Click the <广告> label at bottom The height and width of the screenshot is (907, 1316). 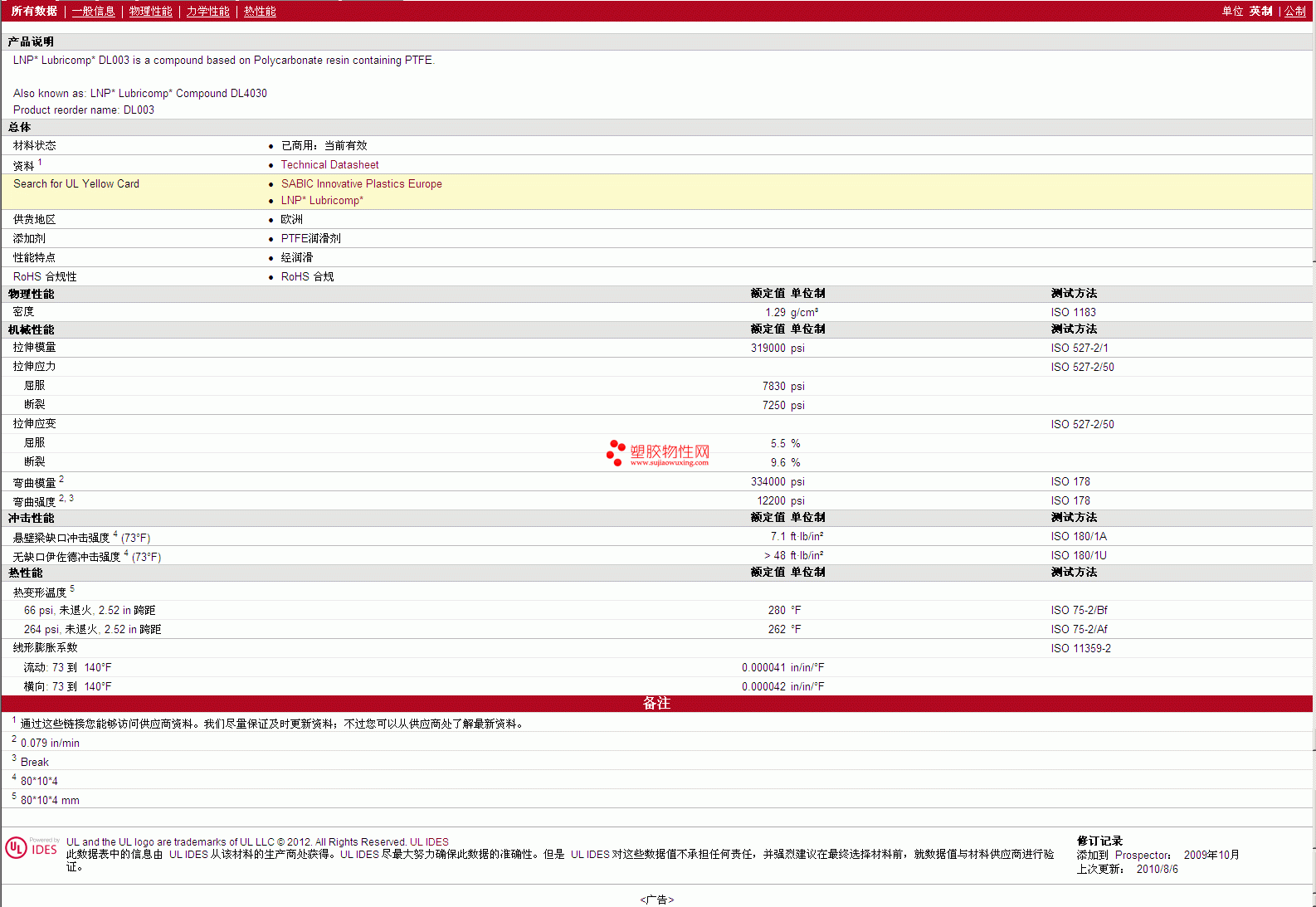(x=656, y=900)
